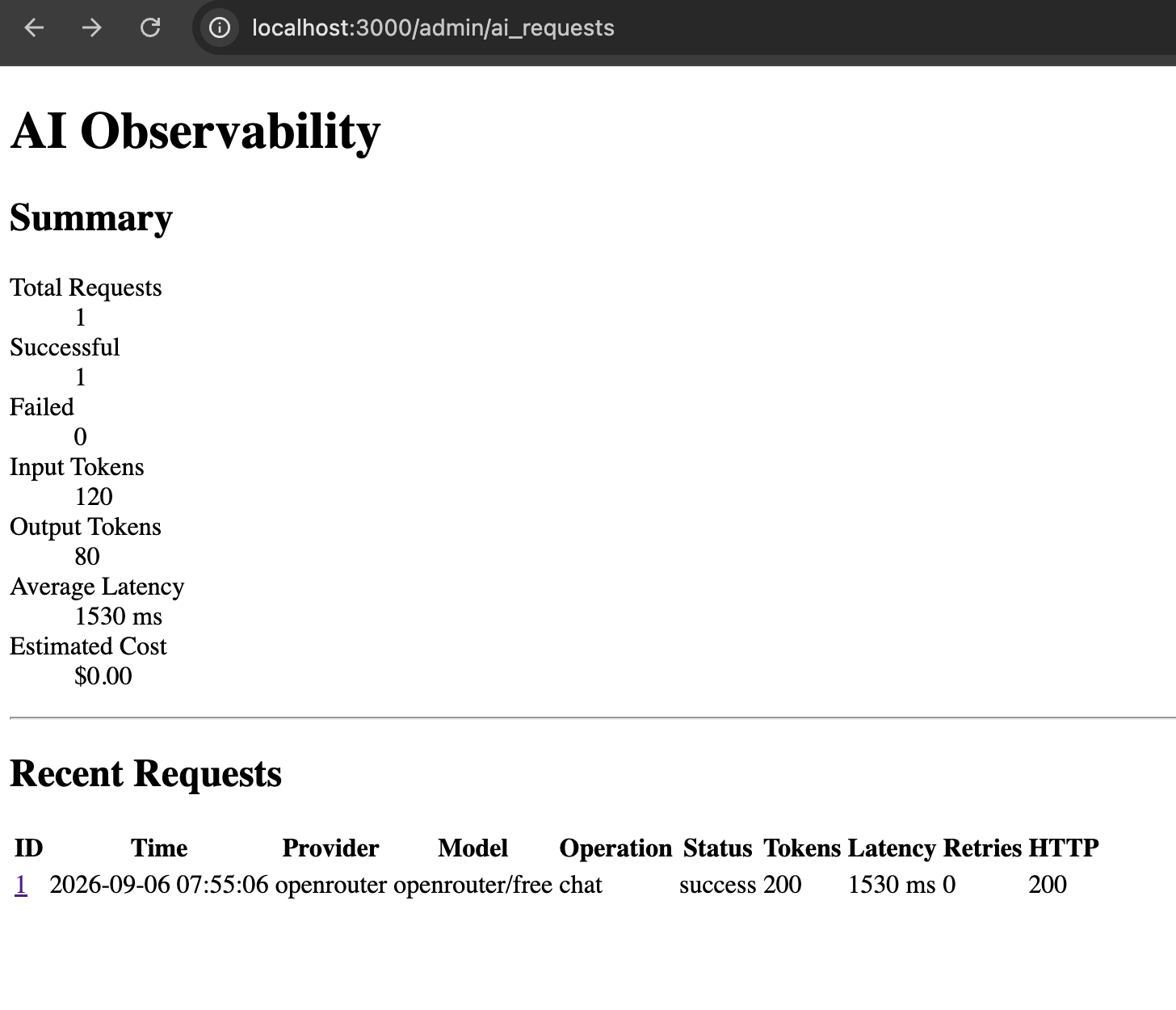Image resolution: width=1176 pixels, height=1010 pixels.
Task: Click the Status column header
Action: coord(717,848)
